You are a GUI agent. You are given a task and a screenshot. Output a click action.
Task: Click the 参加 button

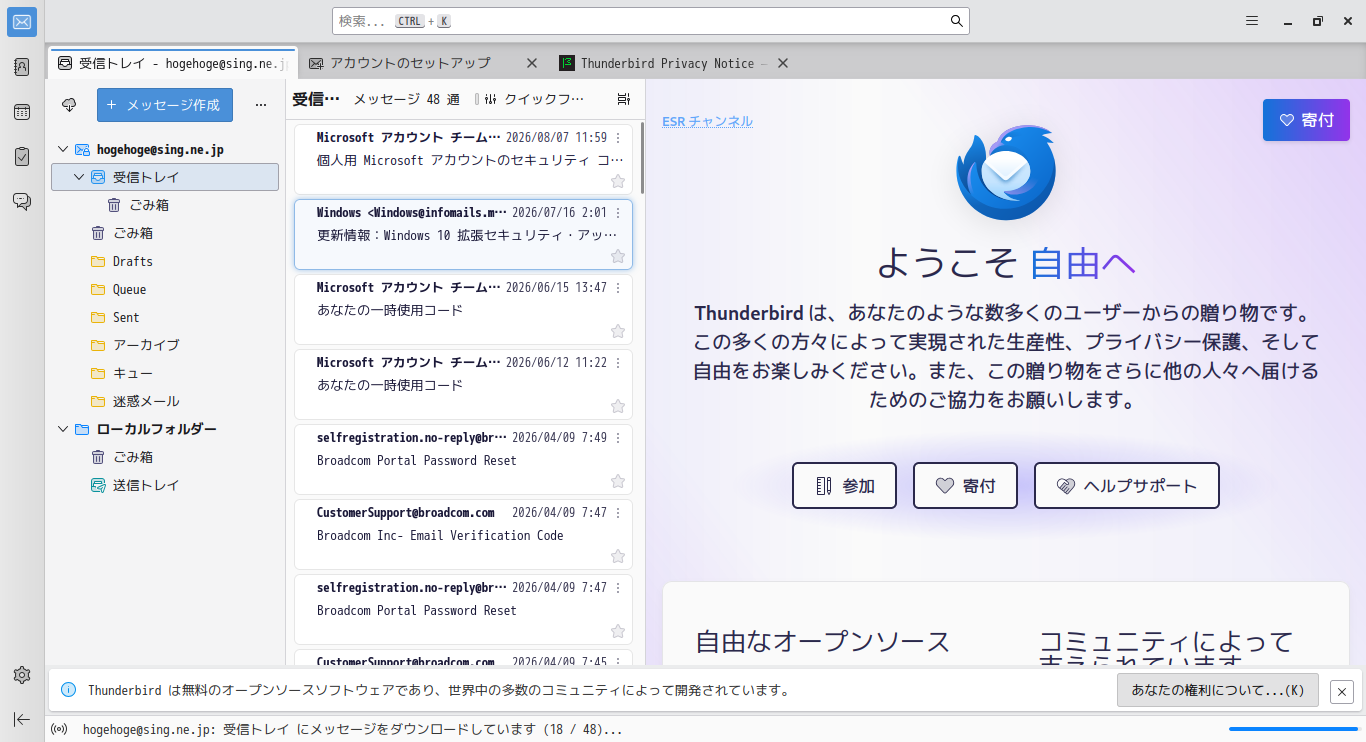tap(845, 486)
